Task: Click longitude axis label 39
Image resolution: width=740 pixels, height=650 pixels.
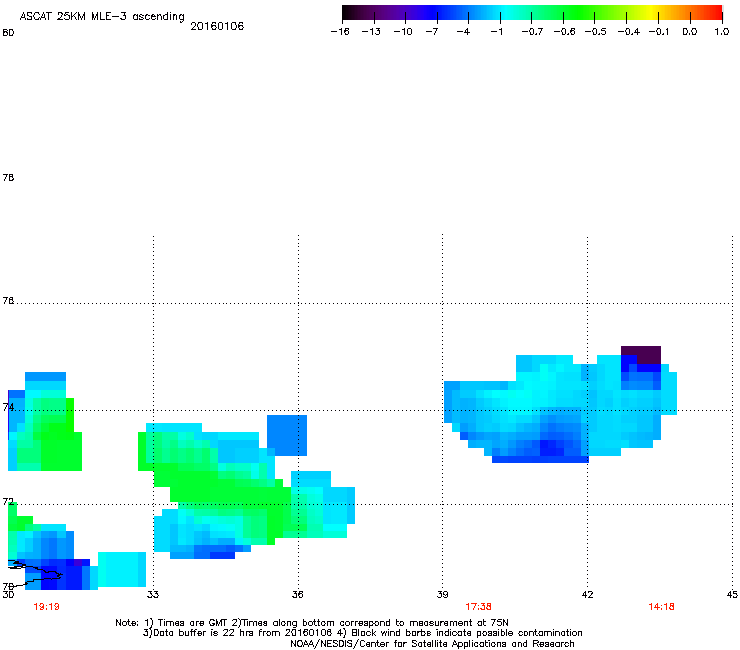Action: pyautogui.click(x=442, y=594)
